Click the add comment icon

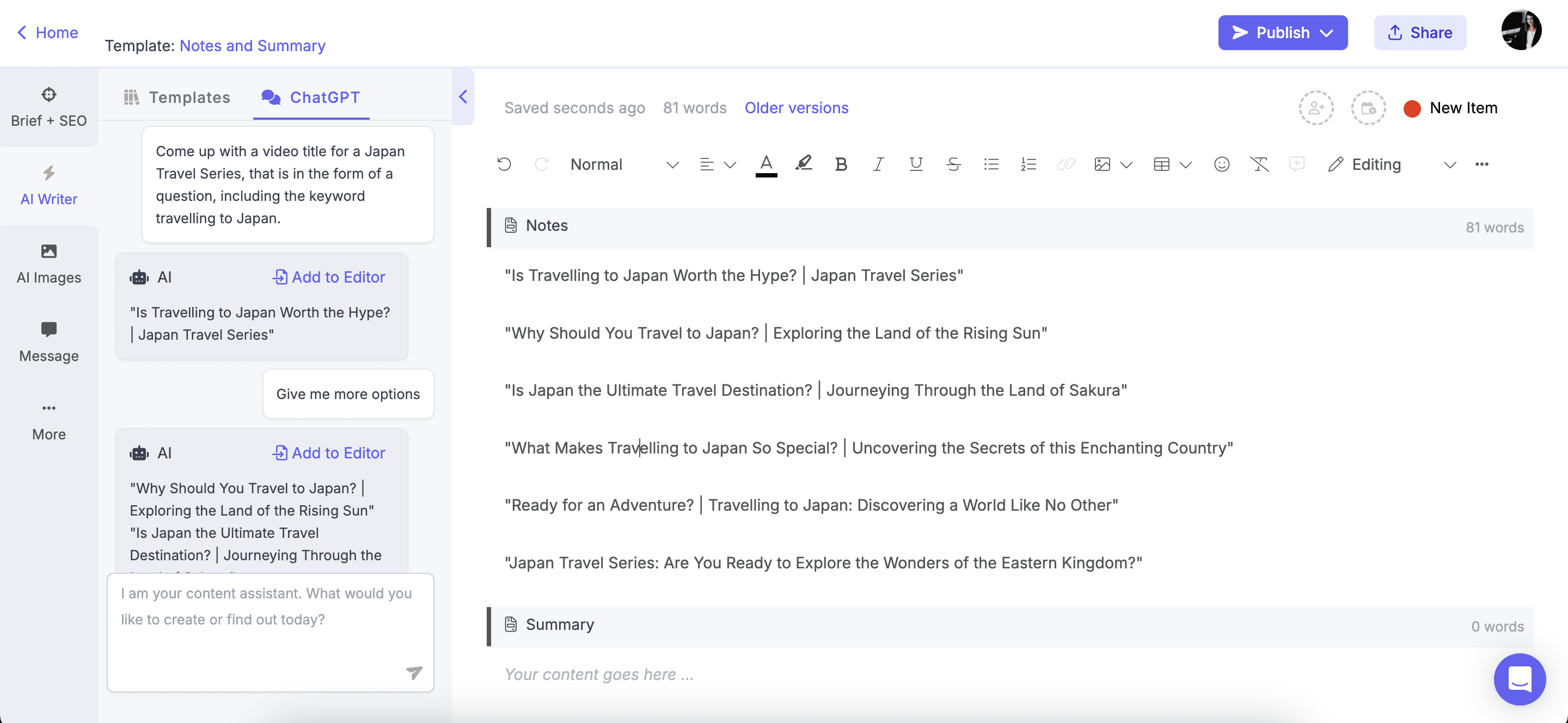coord(1296,164)
